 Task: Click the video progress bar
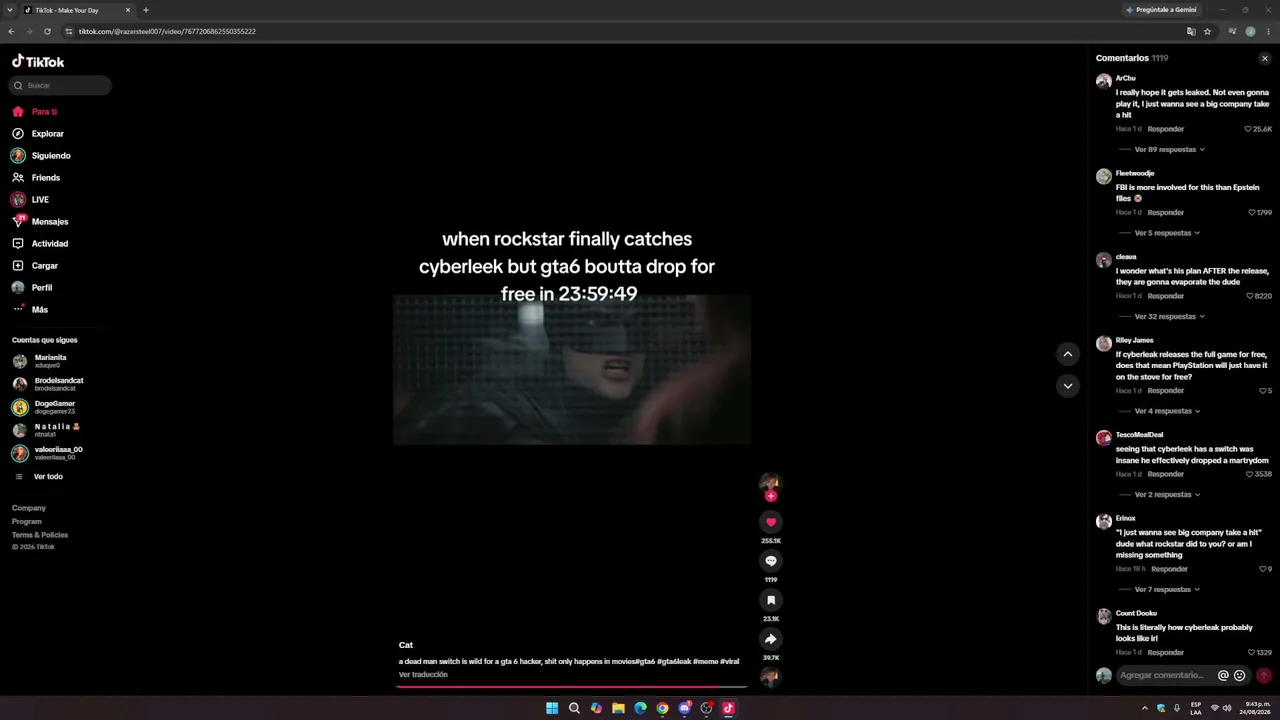pyautogui.click(x=572, y=687)
